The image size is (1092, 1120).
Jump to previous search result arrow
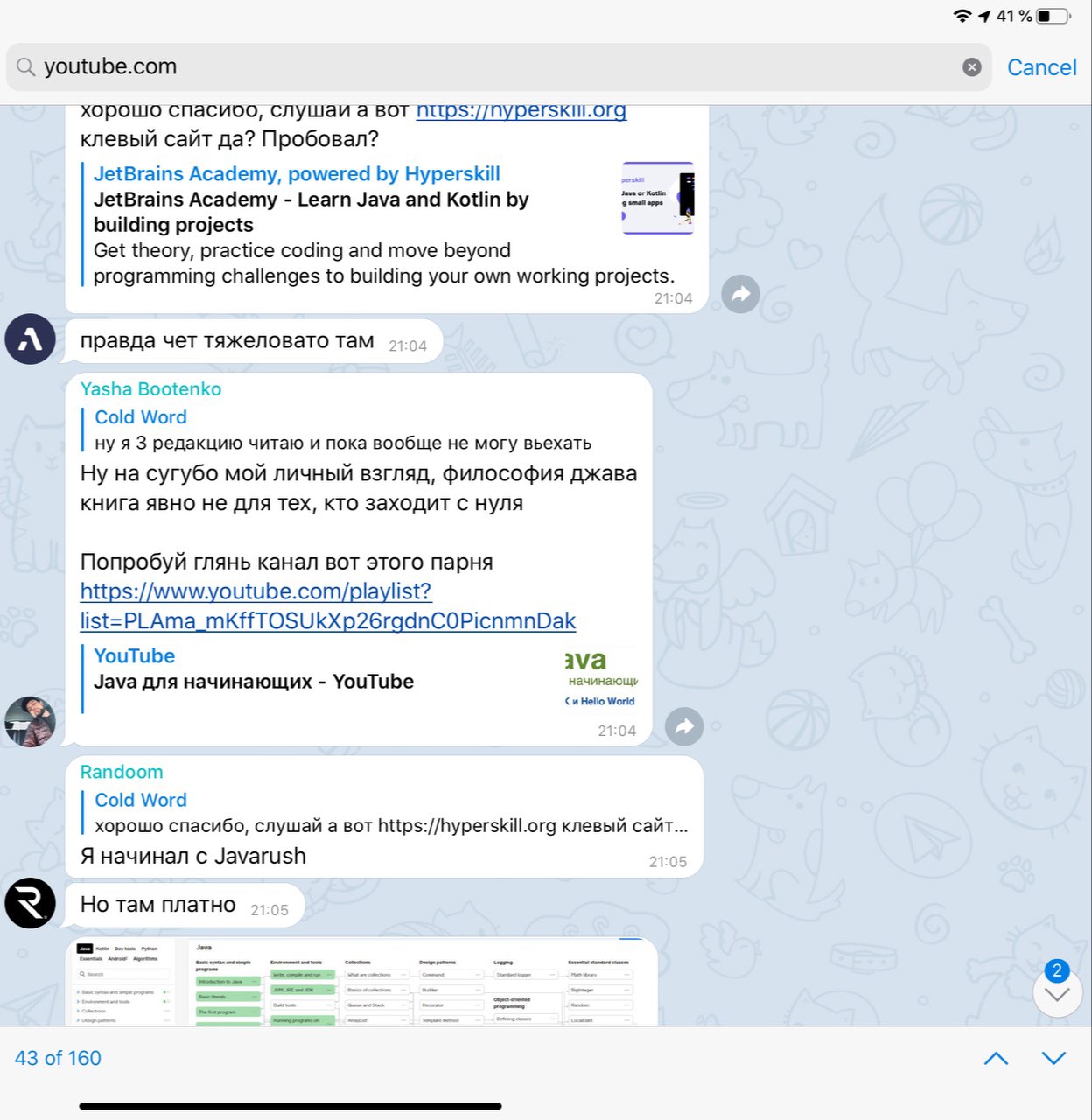996,1059
